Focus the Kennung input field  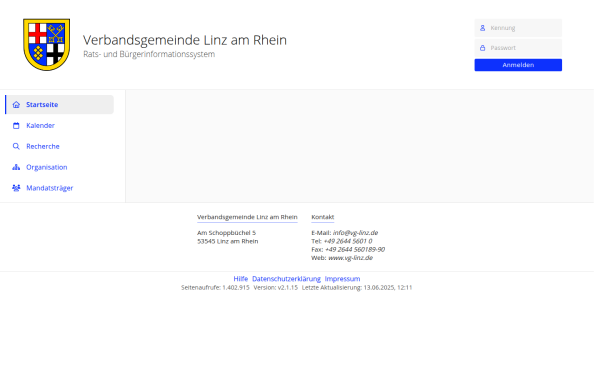(x=518, y=28)
